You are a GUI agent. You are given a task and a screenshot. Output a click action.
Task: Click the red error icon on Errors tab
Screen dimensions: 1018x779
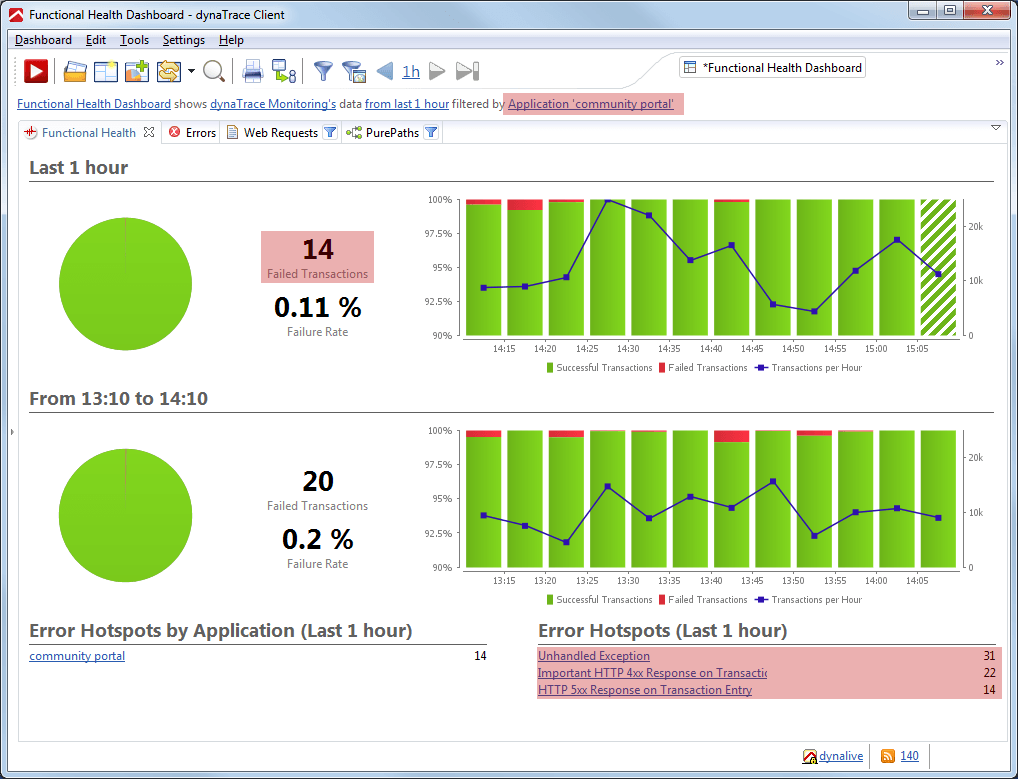click(x=175, y=132)
